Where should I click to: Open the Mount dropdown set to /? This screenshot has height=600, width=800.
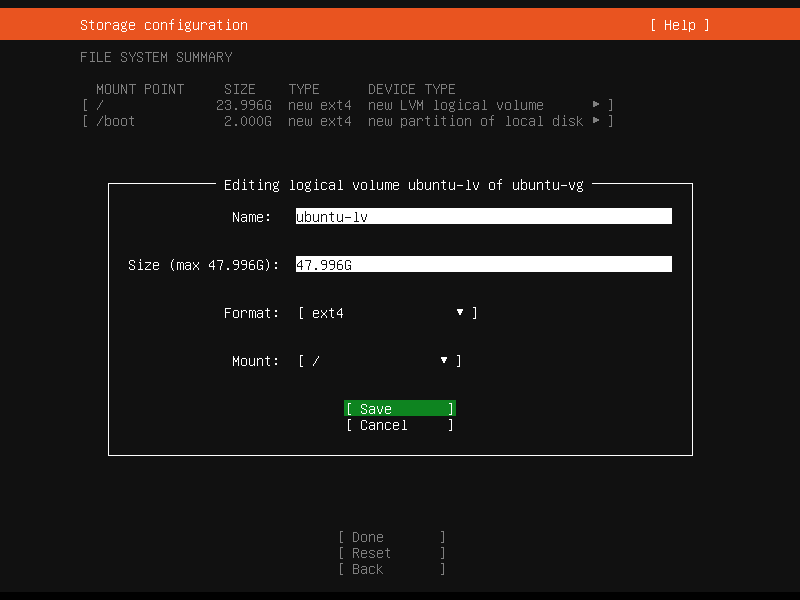coord(380,361)
